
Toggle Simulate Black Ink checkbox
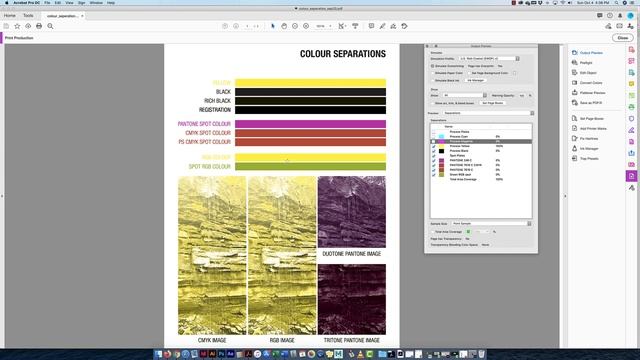click(x=433, y=80)
